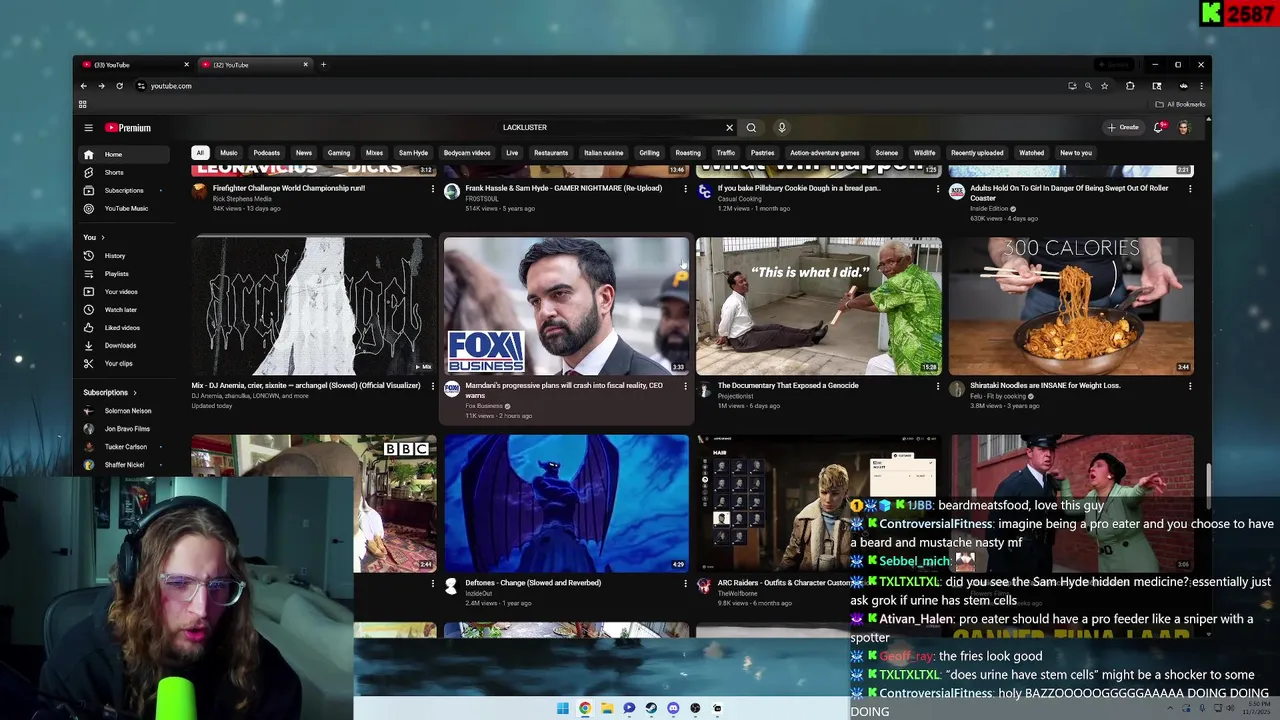The image size is (1280, 720).
Task: Click the youtube.com address bar
Action: [x=600, y=86]
